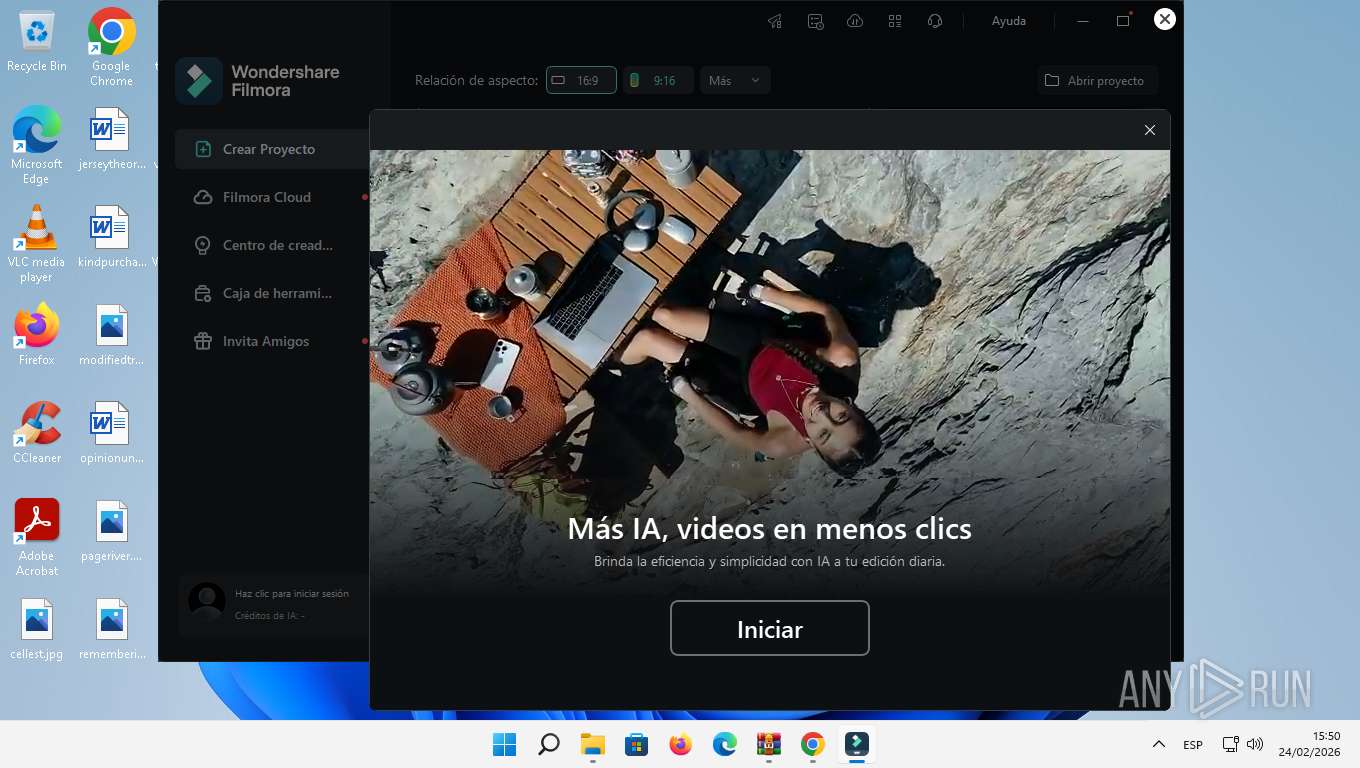Click the Wondershare Filmora logo
Image resolution: width=1360 pixels, height=768 pixels.
(258, 81)
